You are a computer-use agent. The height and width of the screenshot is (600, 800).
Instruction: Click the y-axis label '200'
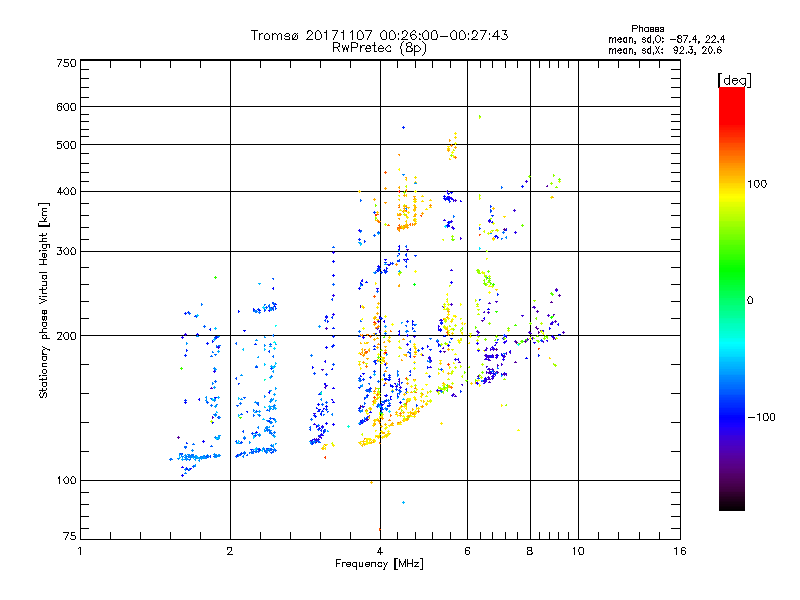[x=66, y=336]
